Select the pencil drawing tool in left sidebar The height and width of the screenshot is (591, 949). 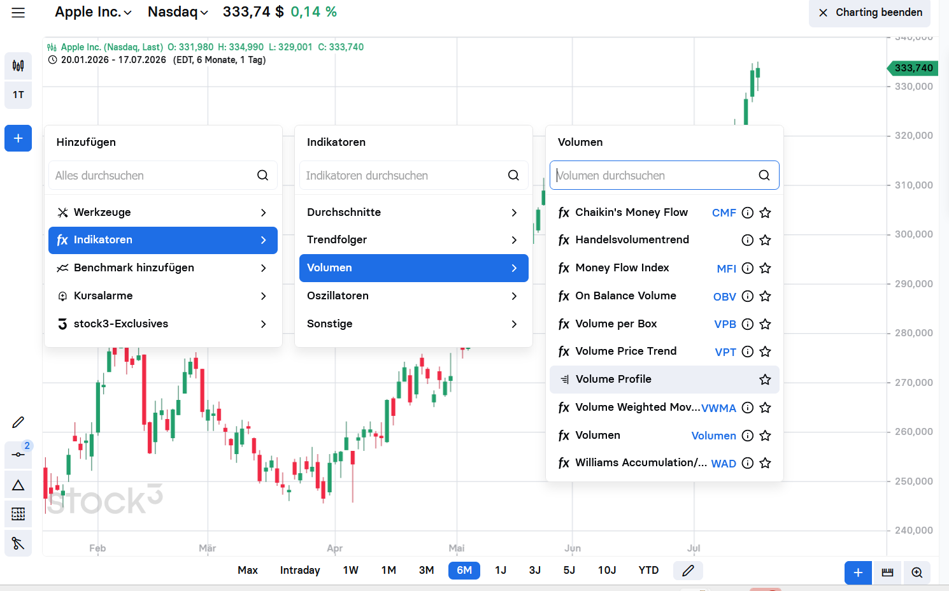pos(18,422)
